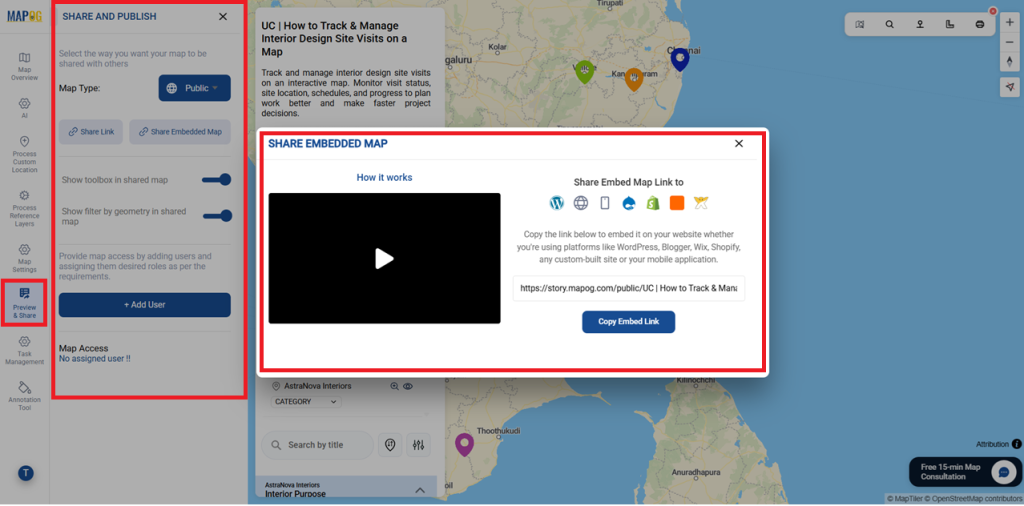Viewport: 1024px width, 506px height.
Task: Click the MAPOG logo
Action: click(x=24, y=16)
